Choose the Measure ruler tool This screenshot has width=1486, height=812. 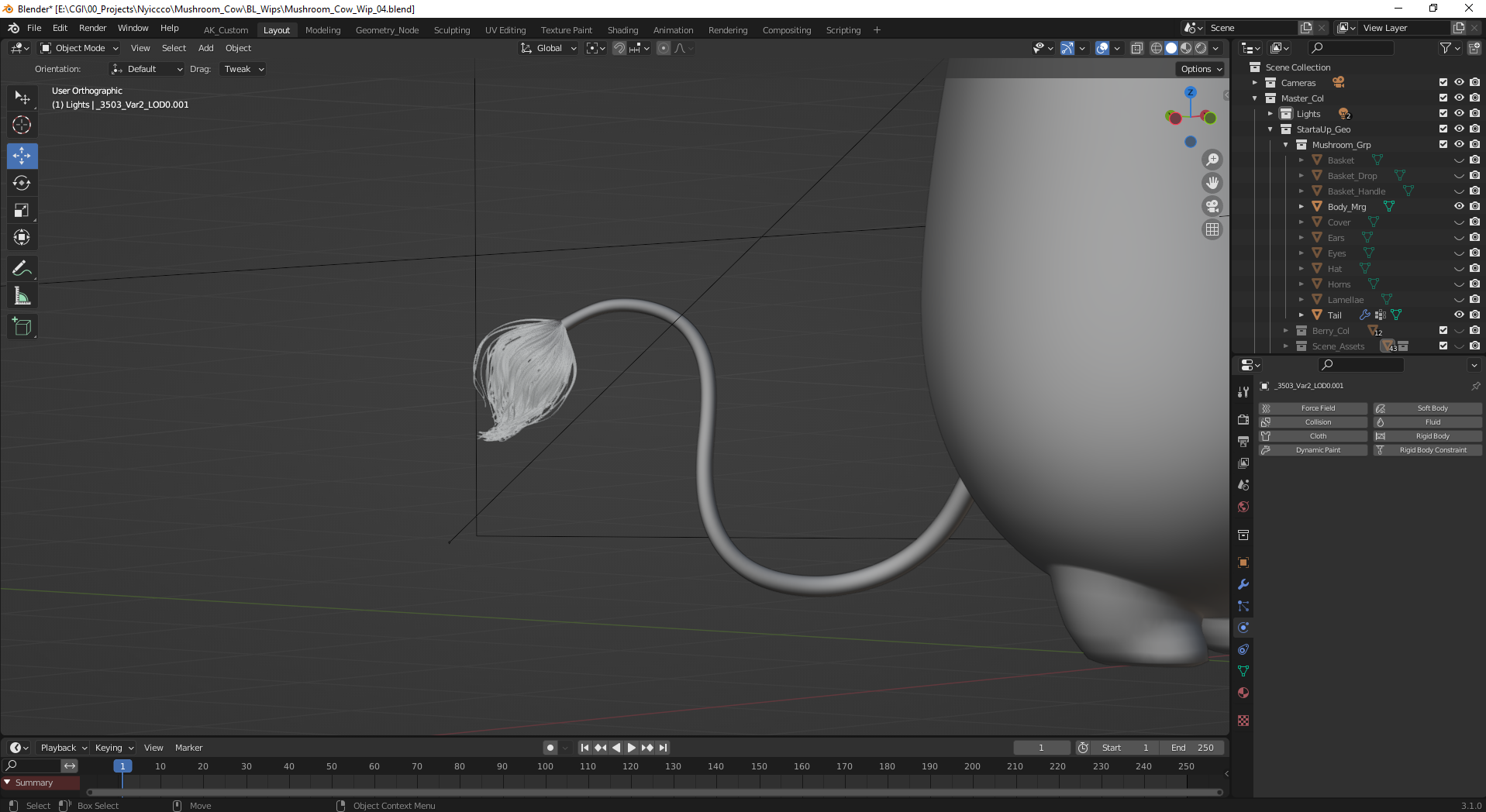pyautogui.click(x=22, y=296)
